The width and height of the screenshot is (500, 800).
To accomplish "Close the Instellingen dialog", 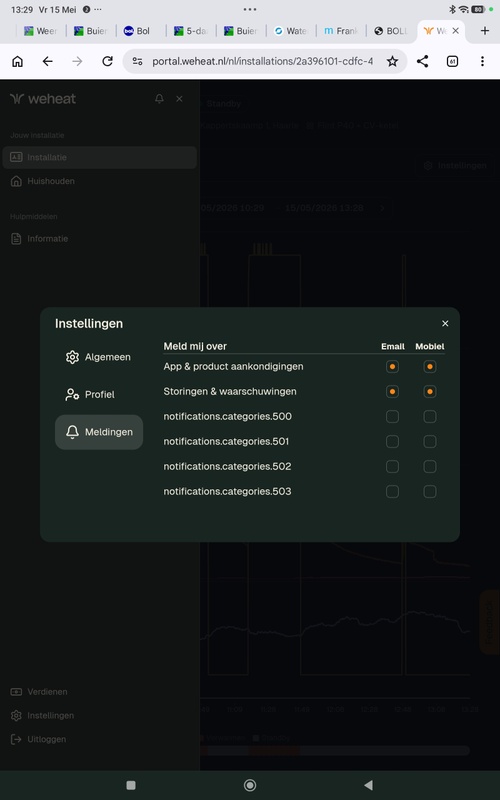I will click(445, 323).
